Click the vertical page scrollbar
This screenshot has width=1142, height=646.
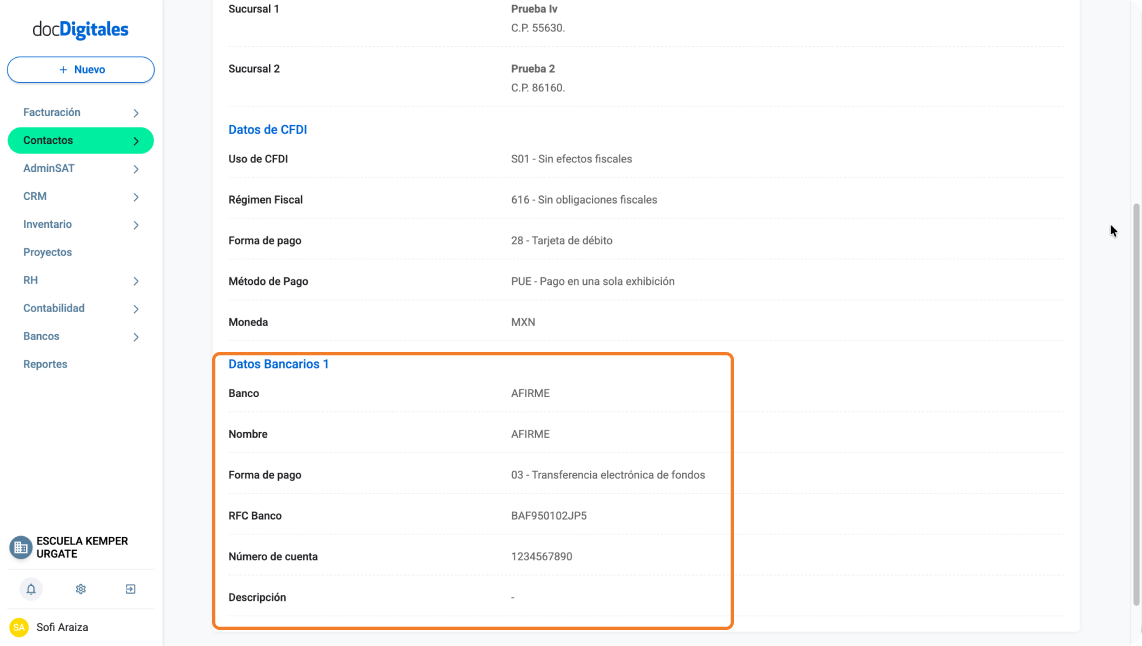point(1136,404)
